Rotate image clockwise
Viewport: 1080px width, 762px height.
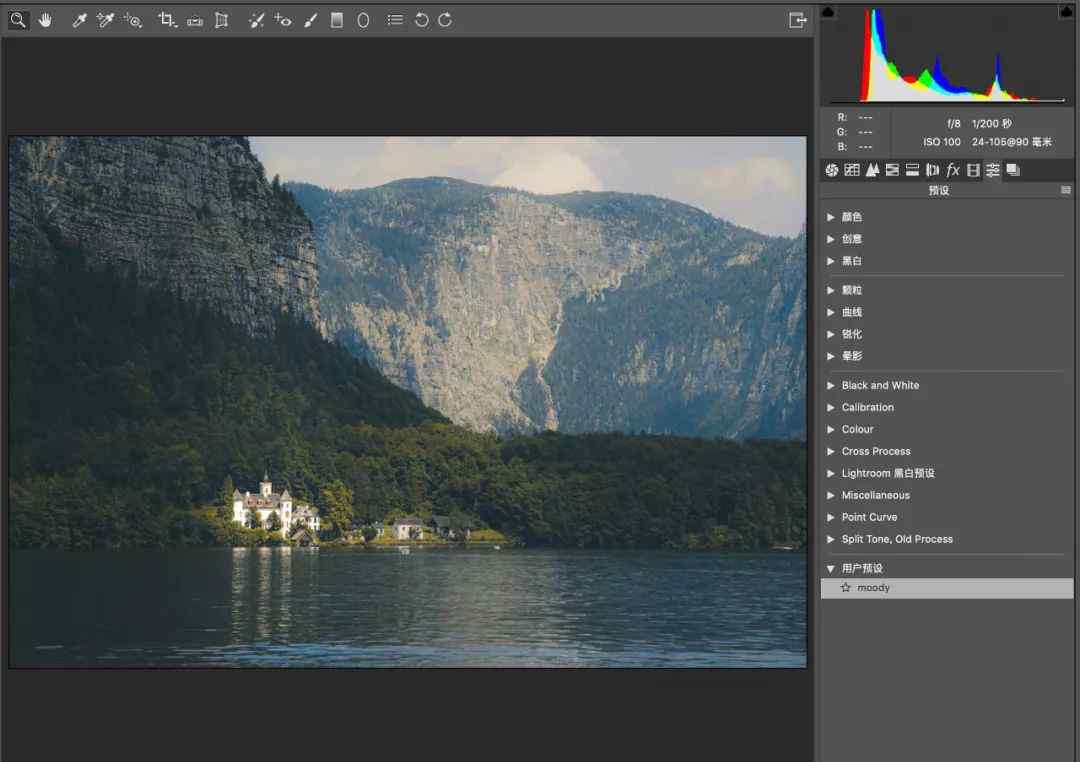pos(445,20)
